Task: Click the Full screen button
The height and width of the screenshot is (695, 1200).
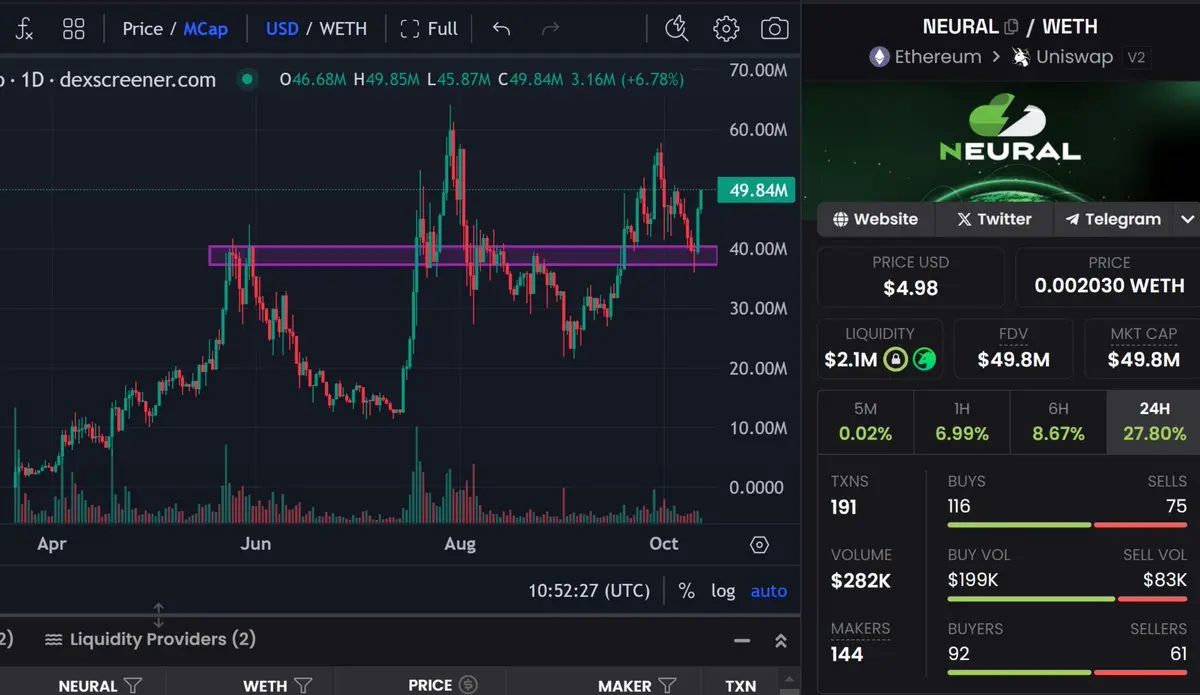Action: (428, 29)
